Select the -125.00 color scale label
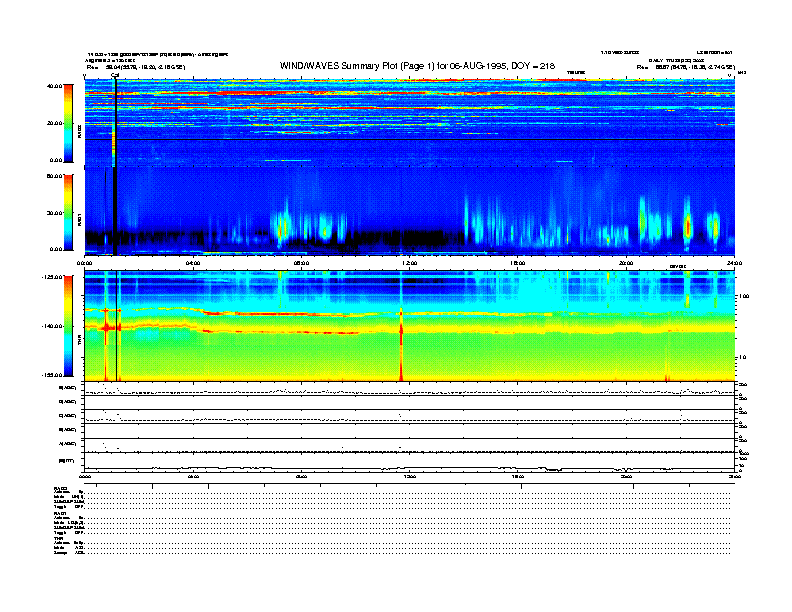The image size is (792, 612). [x=52, y=277]
